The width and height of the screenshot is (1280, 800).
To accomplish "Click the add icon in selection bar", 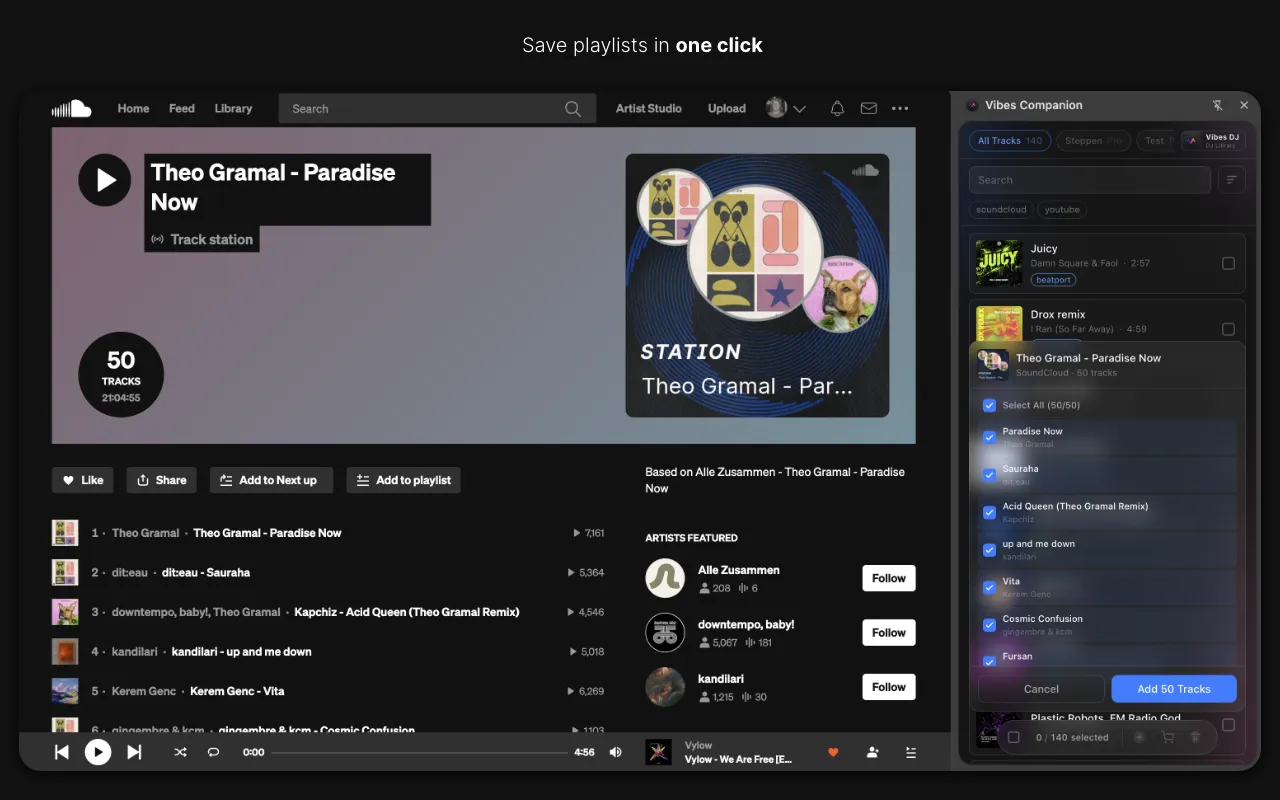I will click(1139, 737).
